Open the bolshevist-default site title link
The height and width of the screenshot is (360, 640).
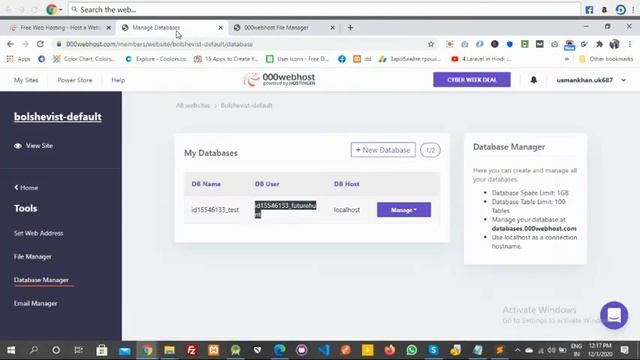point(58,117)
